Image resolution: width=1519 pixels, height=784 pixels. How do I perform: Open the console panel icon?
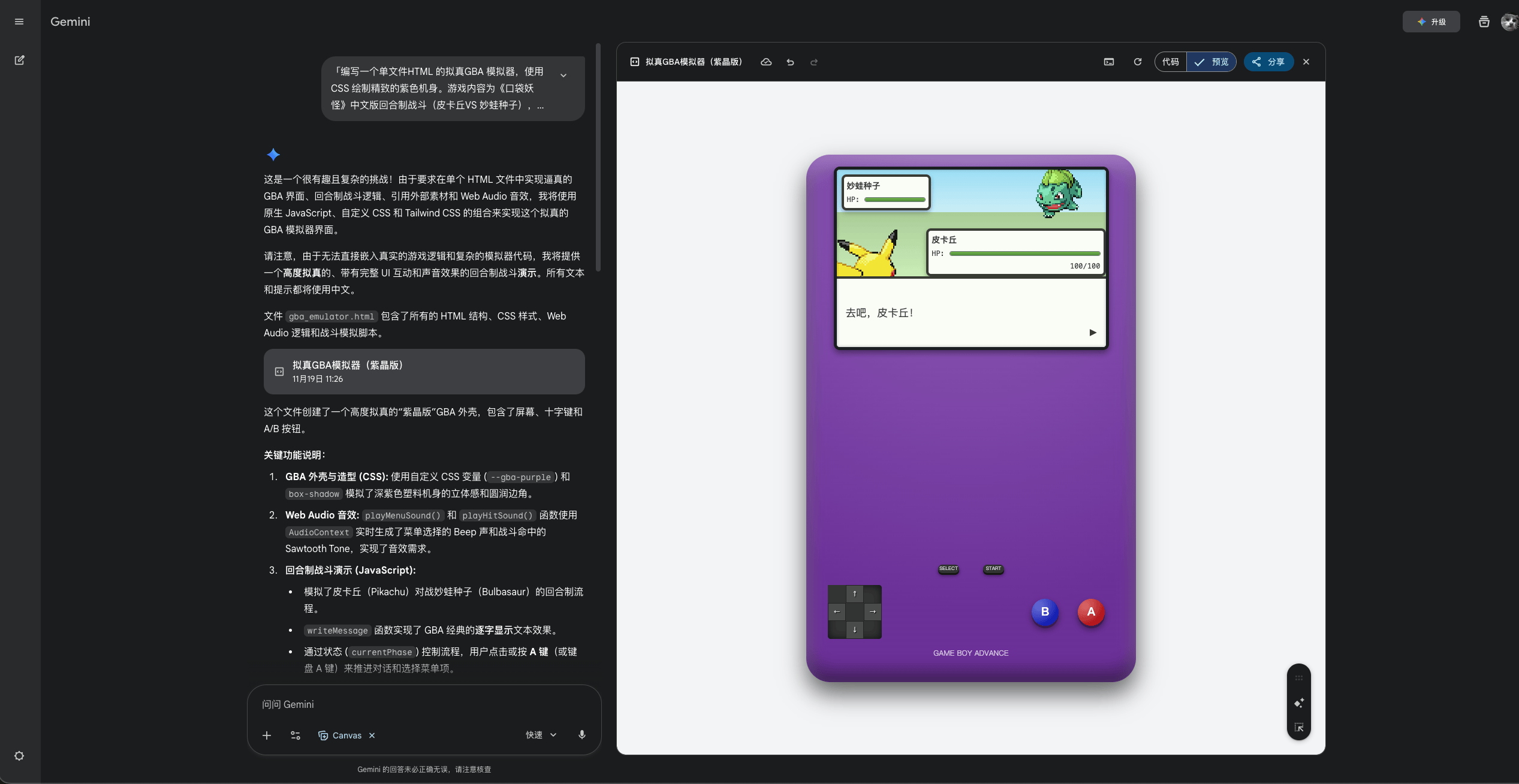(x=1109, y=62)
